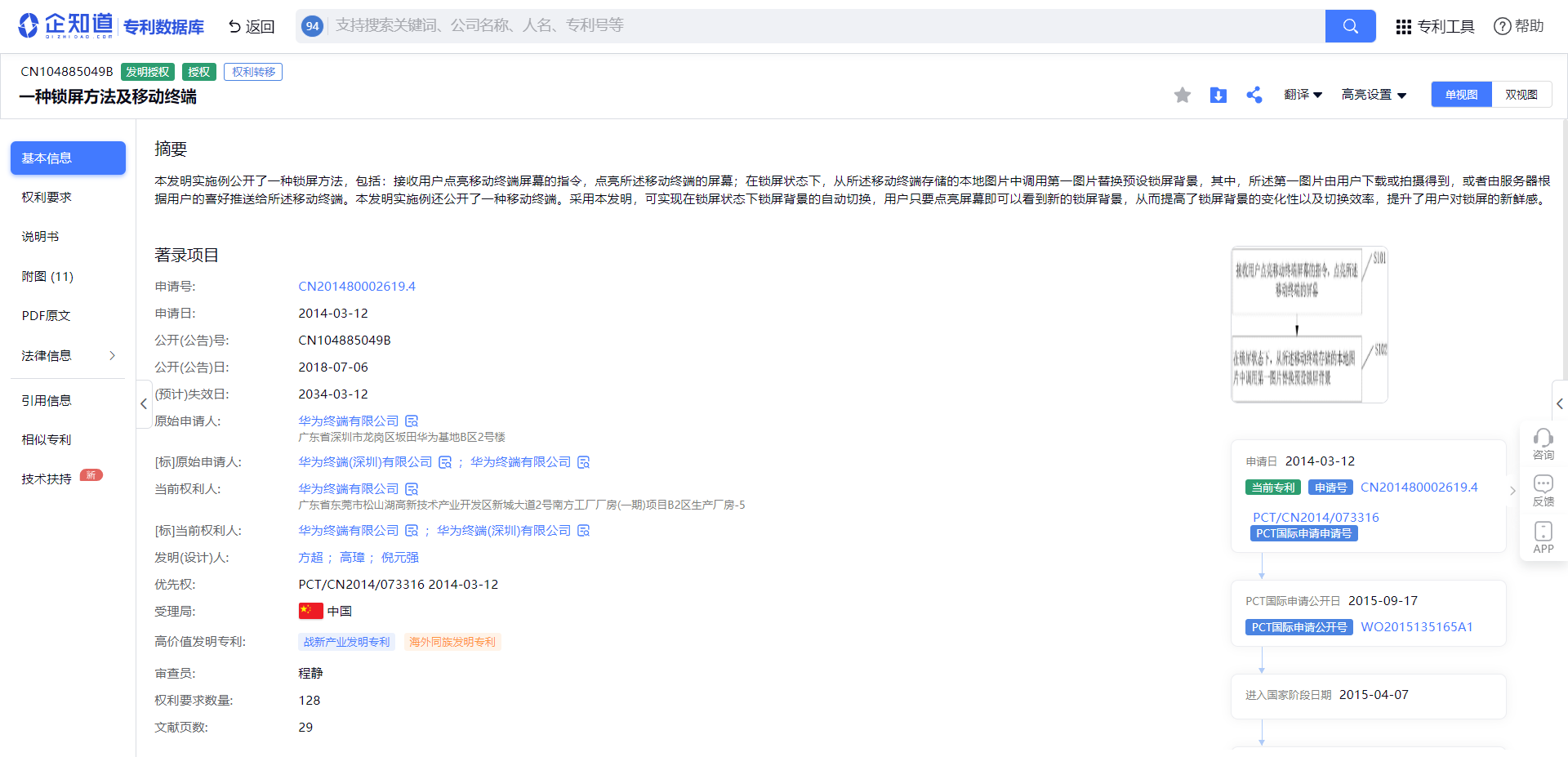Image resolution: width=1568 pixels, height=757 pixels.
Task: Open the flowchart figure thumbnail
Action: 1309,325
